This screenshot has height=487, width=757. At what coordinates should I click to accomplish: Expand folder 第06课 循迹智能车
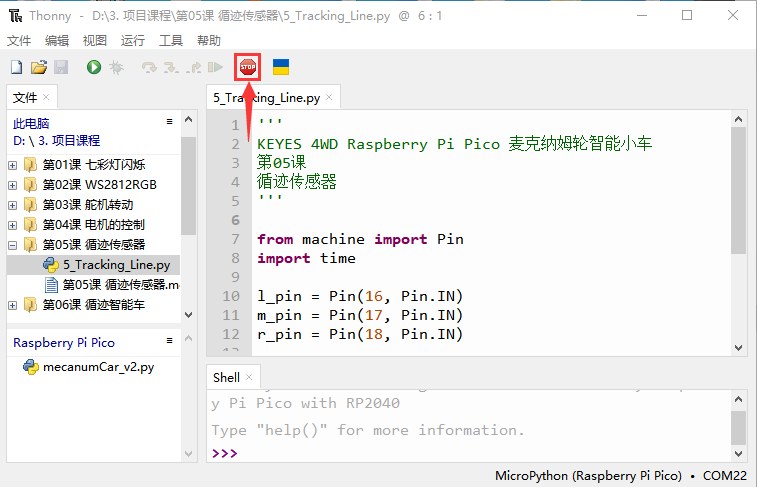coord(13,306)
